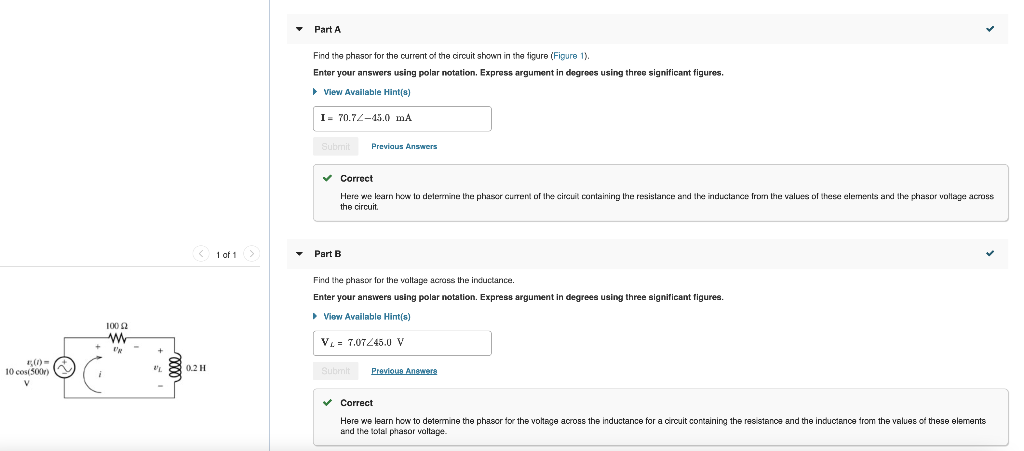This screenshot has height=451, width=1024.
Task: Click Part B's blue completion checkmark
Action: [x=990, y=254]
